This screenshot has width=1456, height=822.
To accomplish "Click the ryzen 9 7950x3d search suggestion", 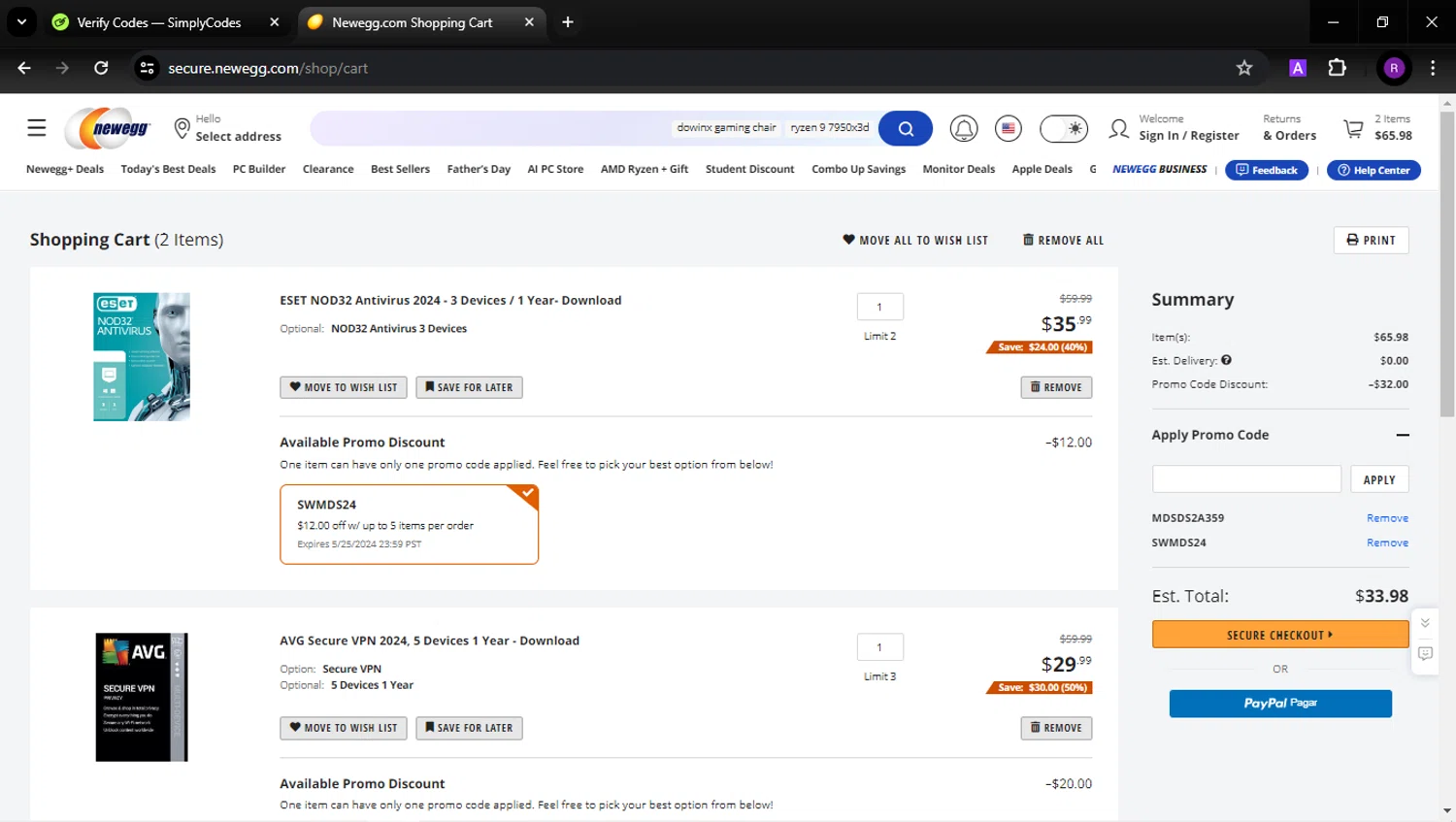I will click(x=830, y=128).
